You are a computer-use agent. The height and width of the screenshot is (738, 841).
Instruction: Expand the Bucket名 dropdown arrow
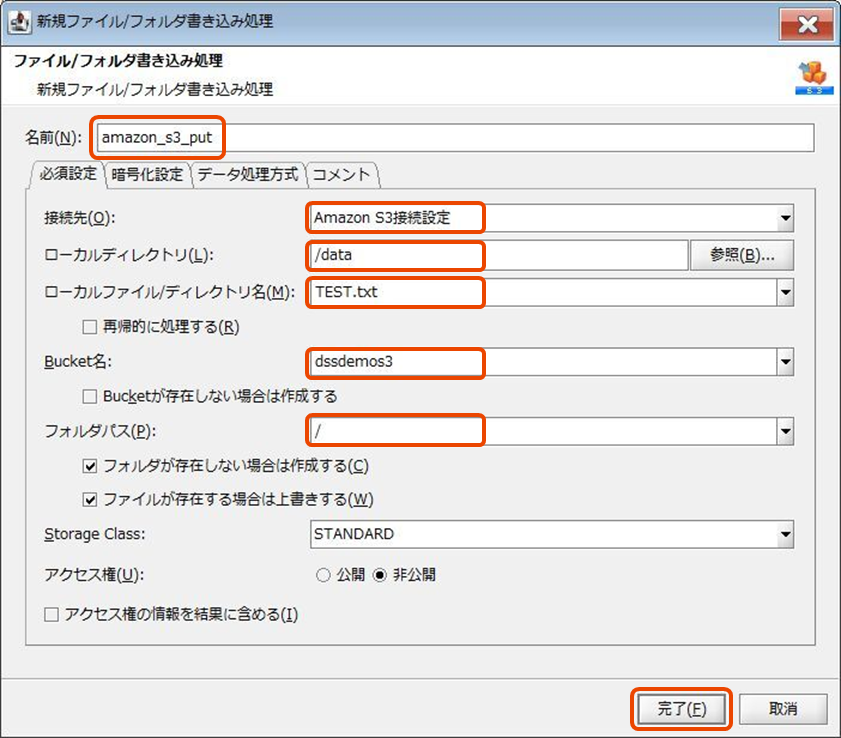click(786, 362)
